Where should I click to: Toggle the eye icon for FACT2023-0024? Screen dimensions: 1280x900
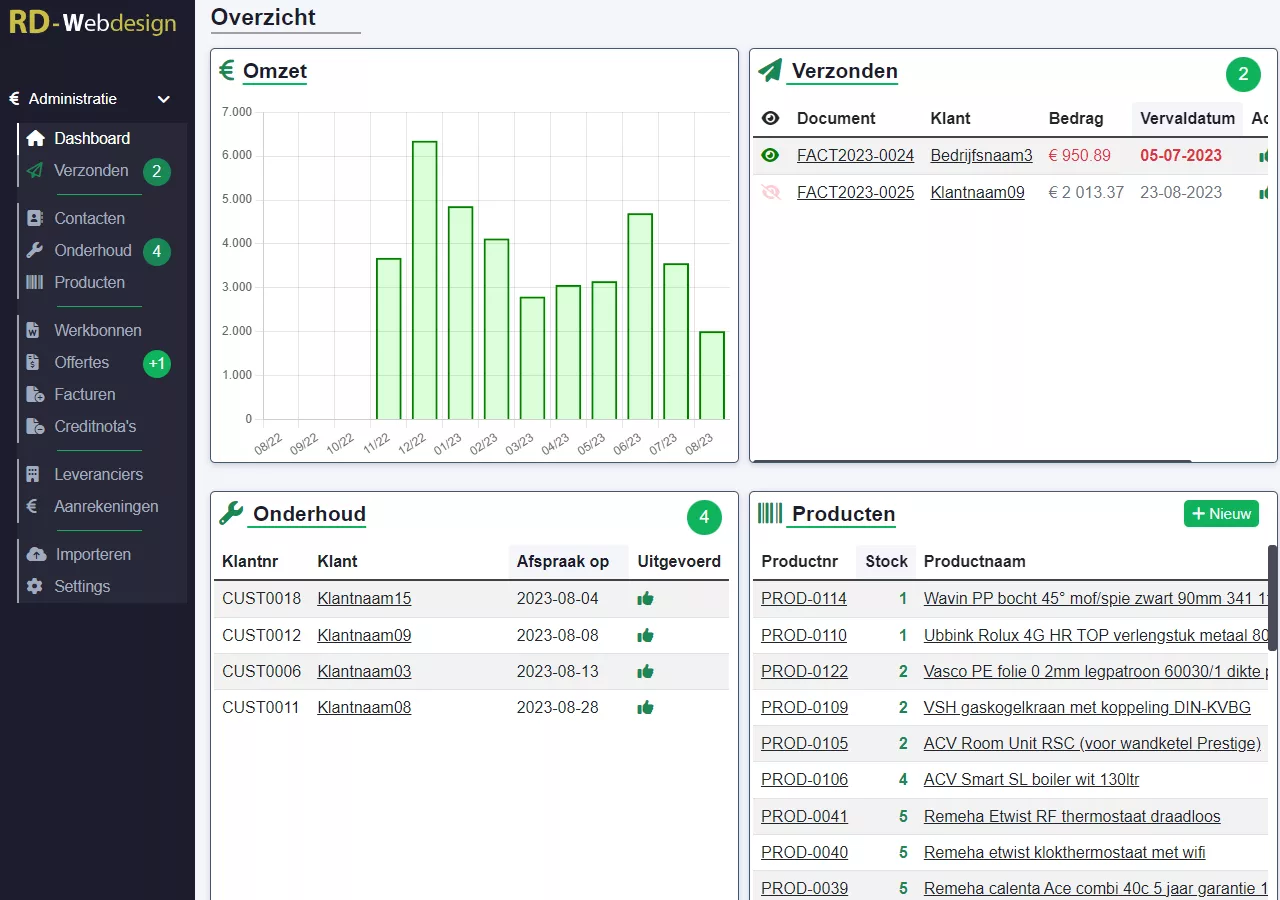coord(770,155)
